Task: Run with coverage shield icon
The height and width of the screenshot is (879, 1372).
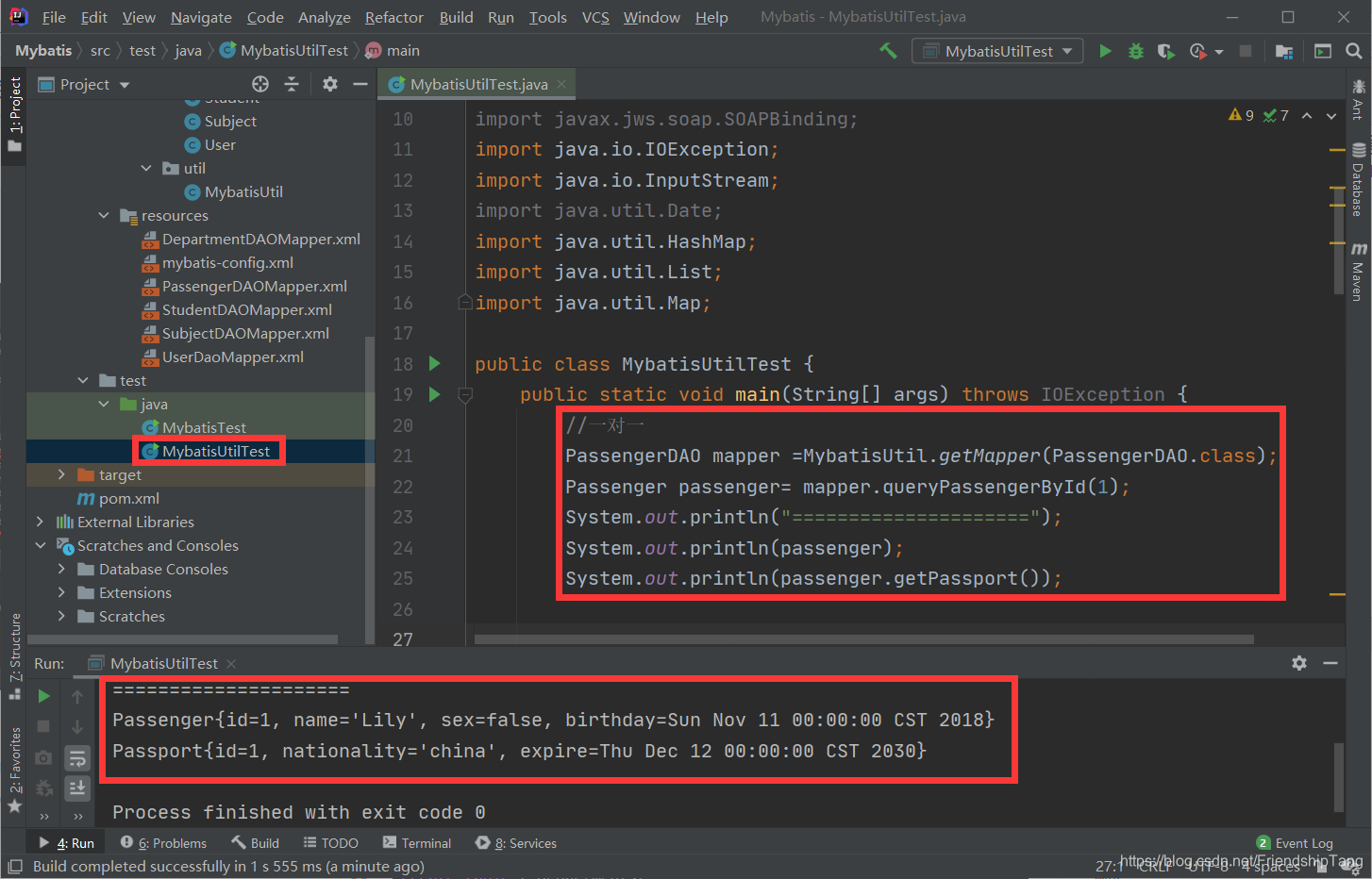Action: pyautogui.click(x=1166, y=51)
